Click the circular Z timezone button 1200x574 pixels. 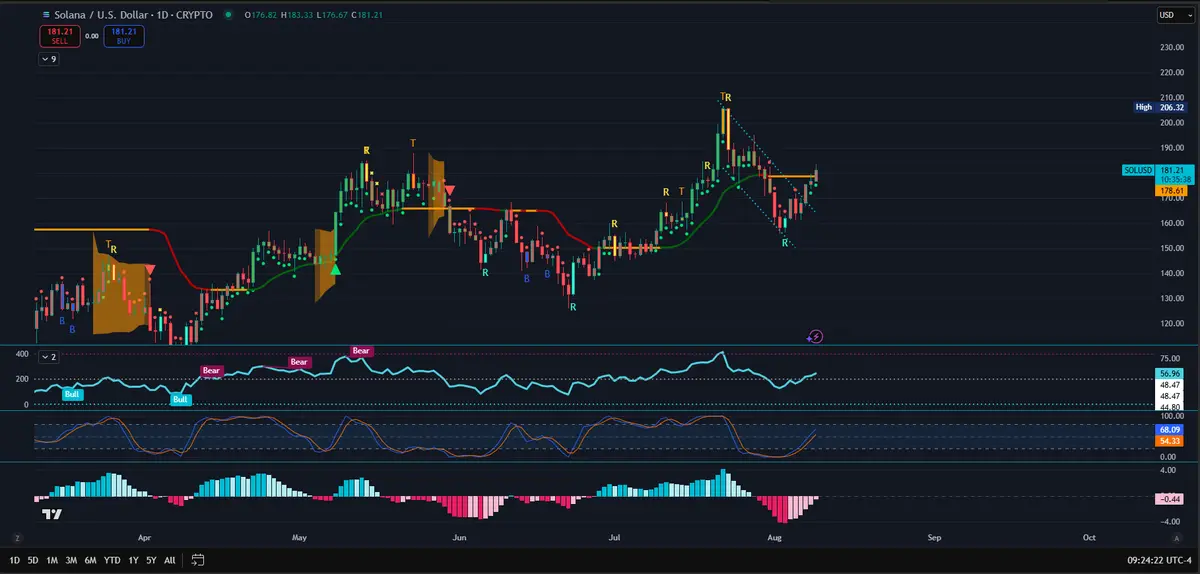(17, 537)
